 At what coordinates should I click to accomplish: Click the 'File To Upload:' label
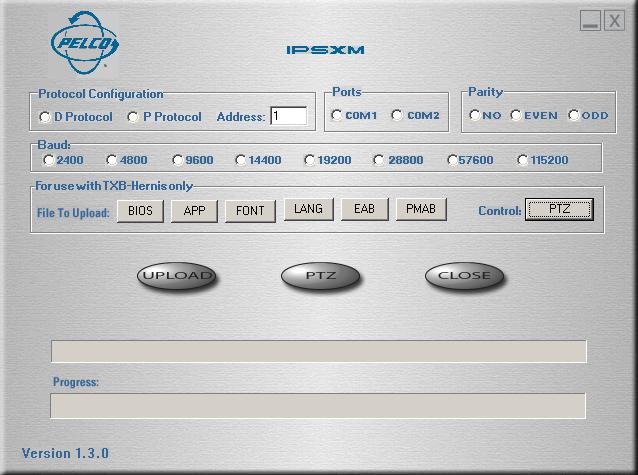[73, 213]
